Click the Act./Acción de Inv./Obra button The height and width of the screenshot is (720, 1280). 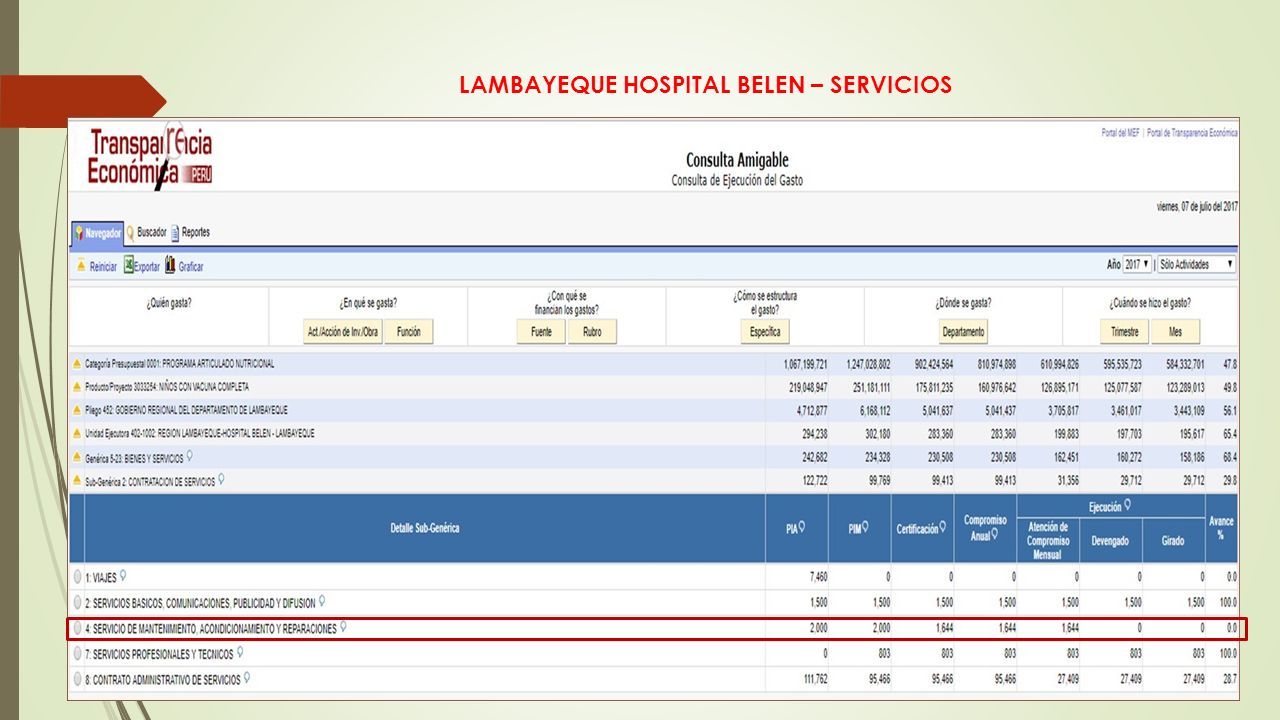(342, 332)
